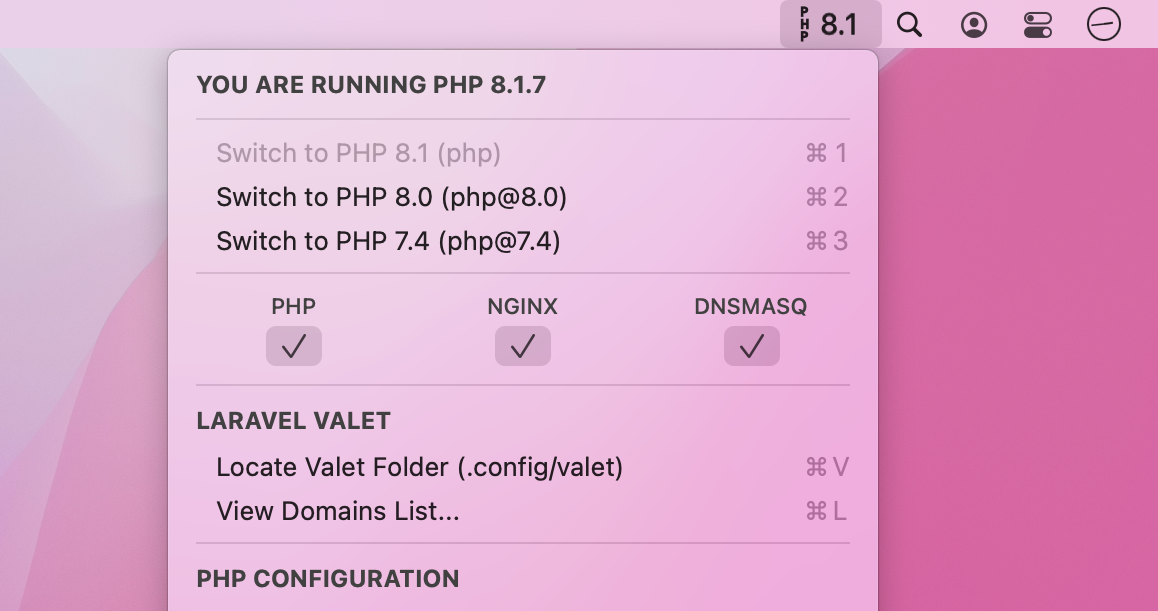Screen dimensions: 1158x611
Task: Click the PHP 8.1 menu bar icon
Action: tap(830, 24)
